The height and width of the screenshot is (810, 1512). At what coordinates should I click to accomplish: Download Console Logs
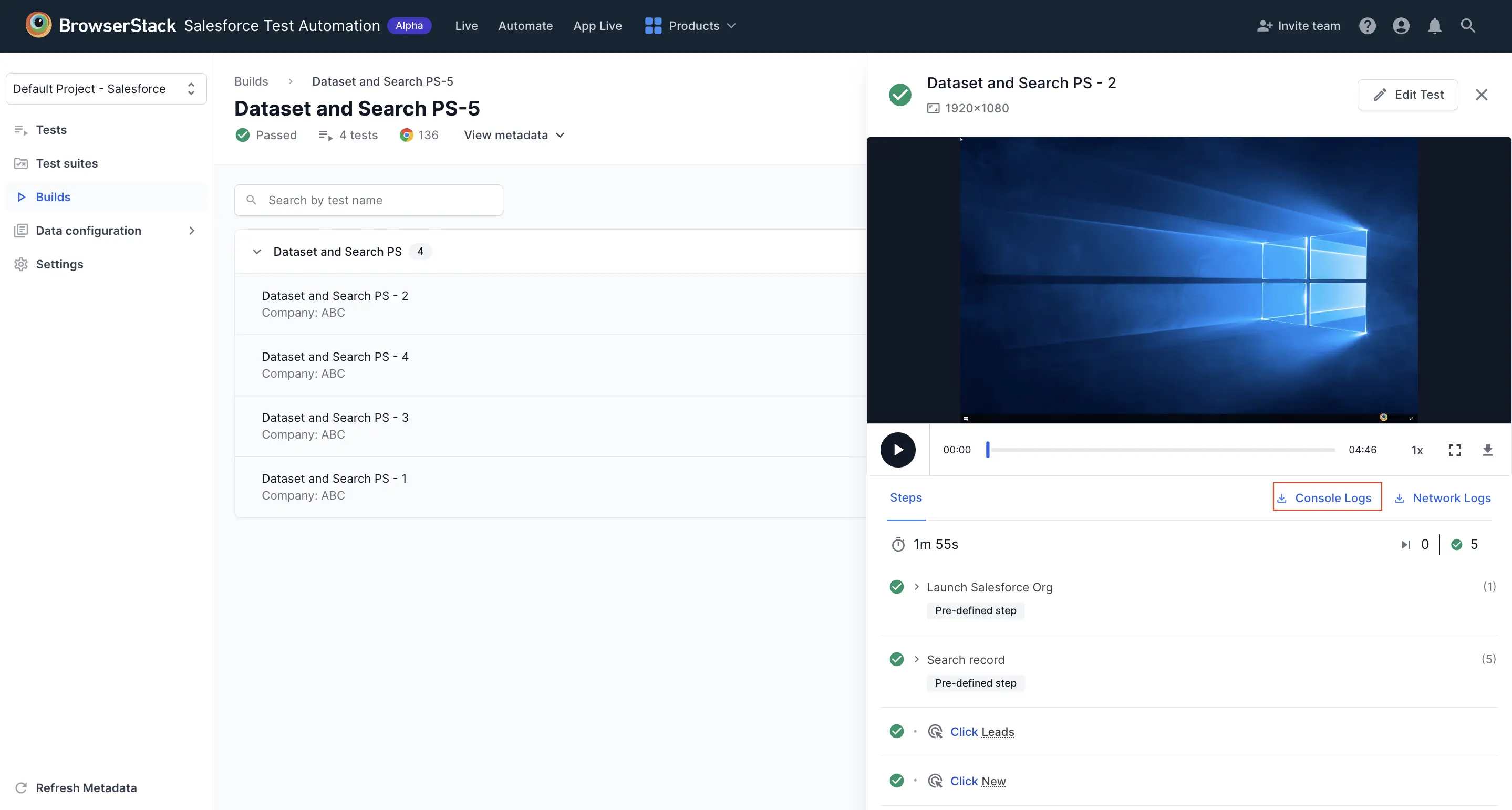coord(1327,497)
